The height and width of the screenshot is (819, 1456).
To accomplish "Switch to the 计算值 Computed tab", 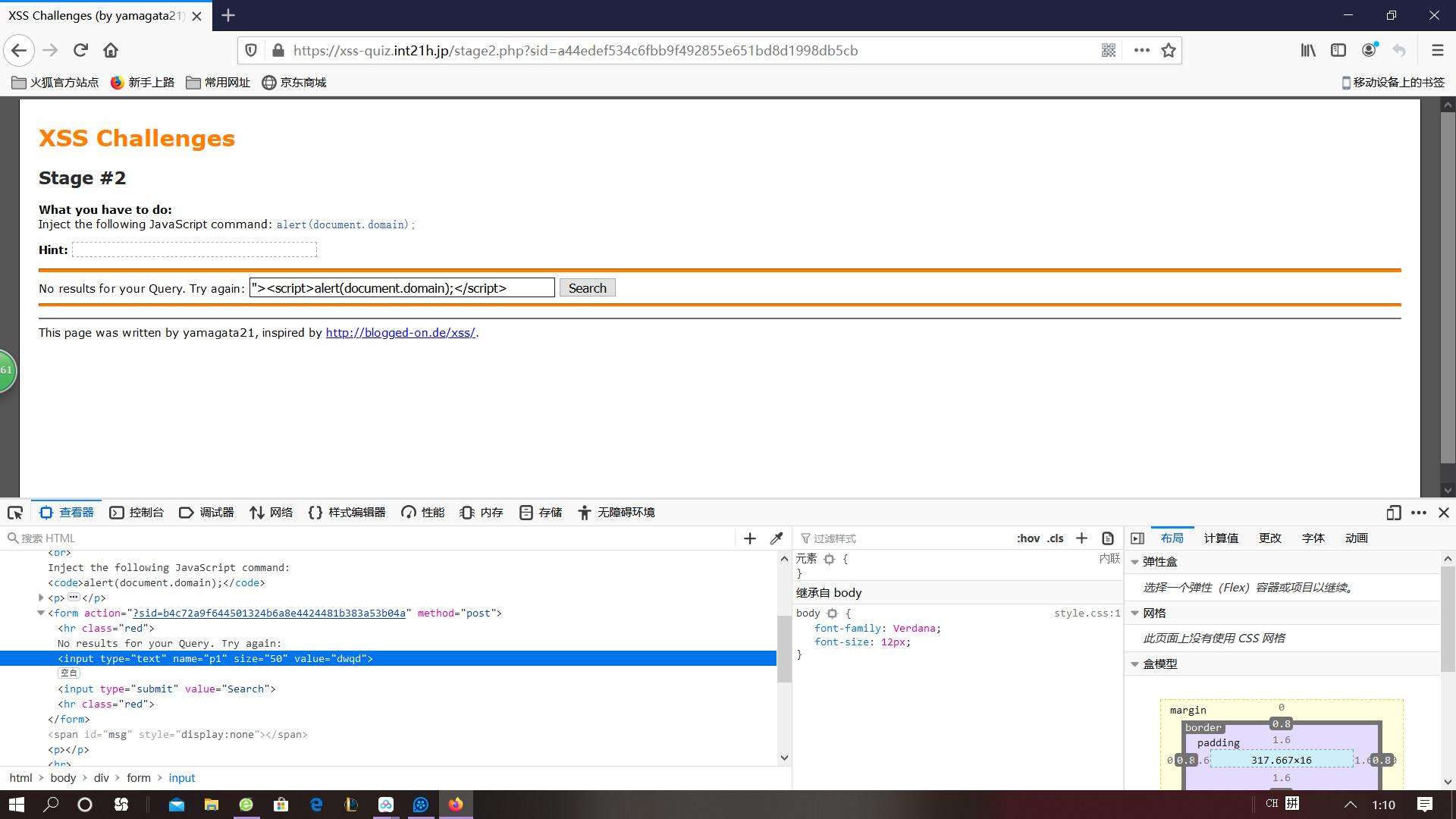I will pyautogui.click(x=1221, y=538).
